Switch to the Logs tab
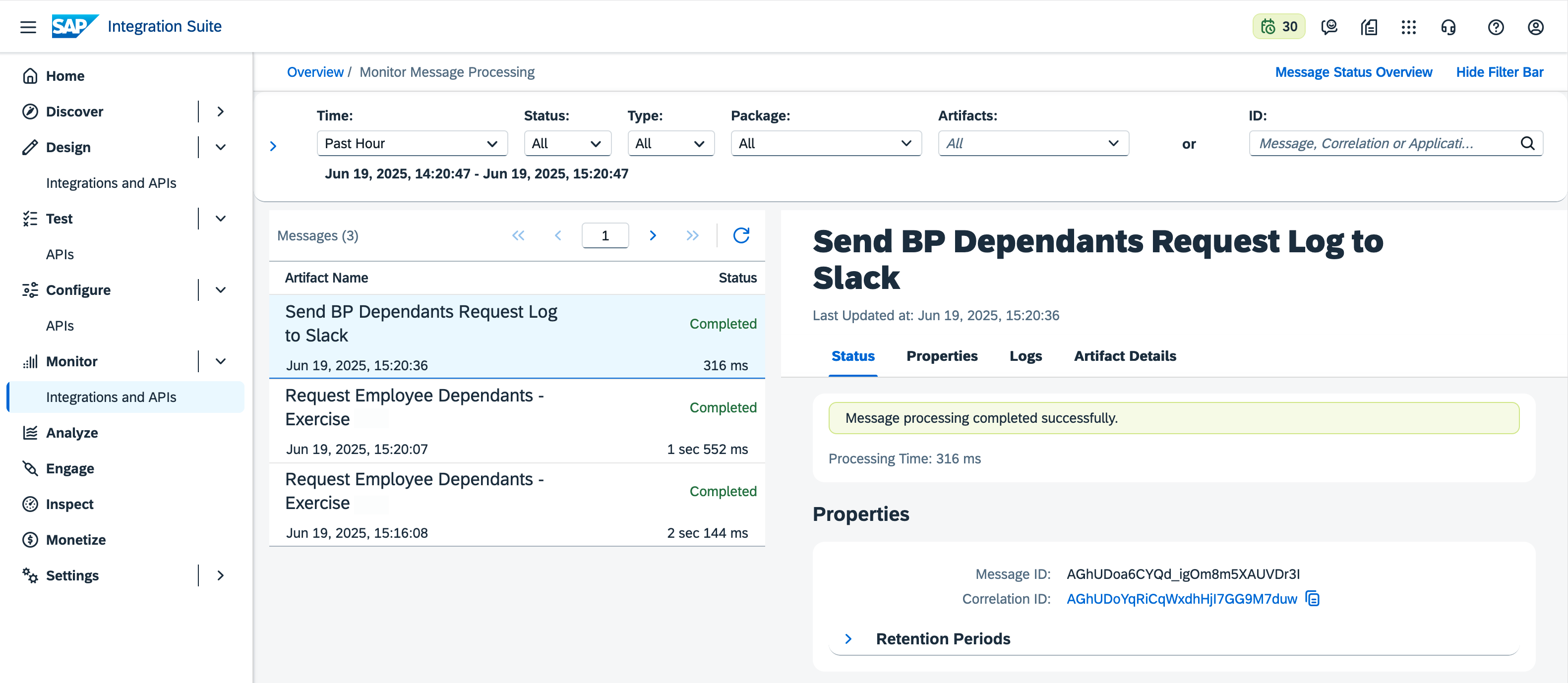 tap(1025, 356)
